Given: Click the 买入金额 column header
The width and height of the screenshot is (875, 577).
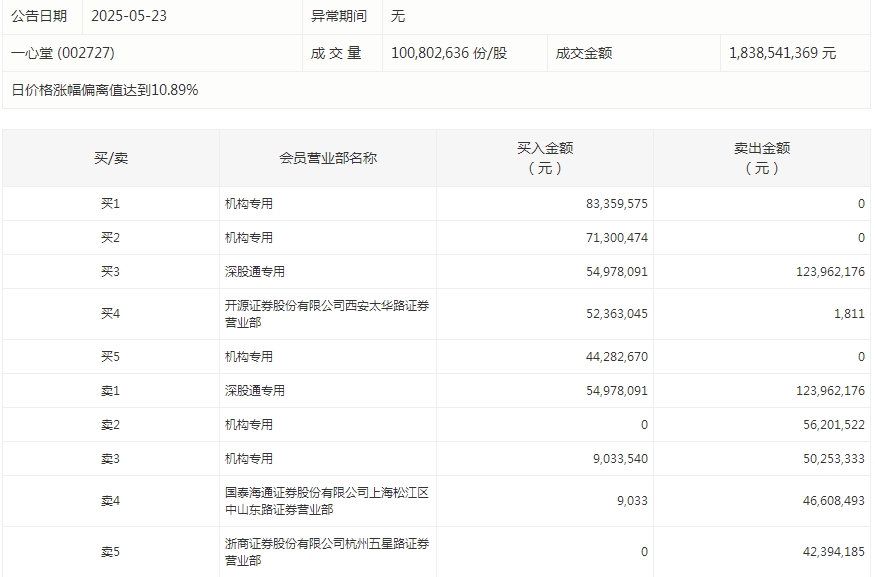Looking at the screenshot, I should (544, 158).
